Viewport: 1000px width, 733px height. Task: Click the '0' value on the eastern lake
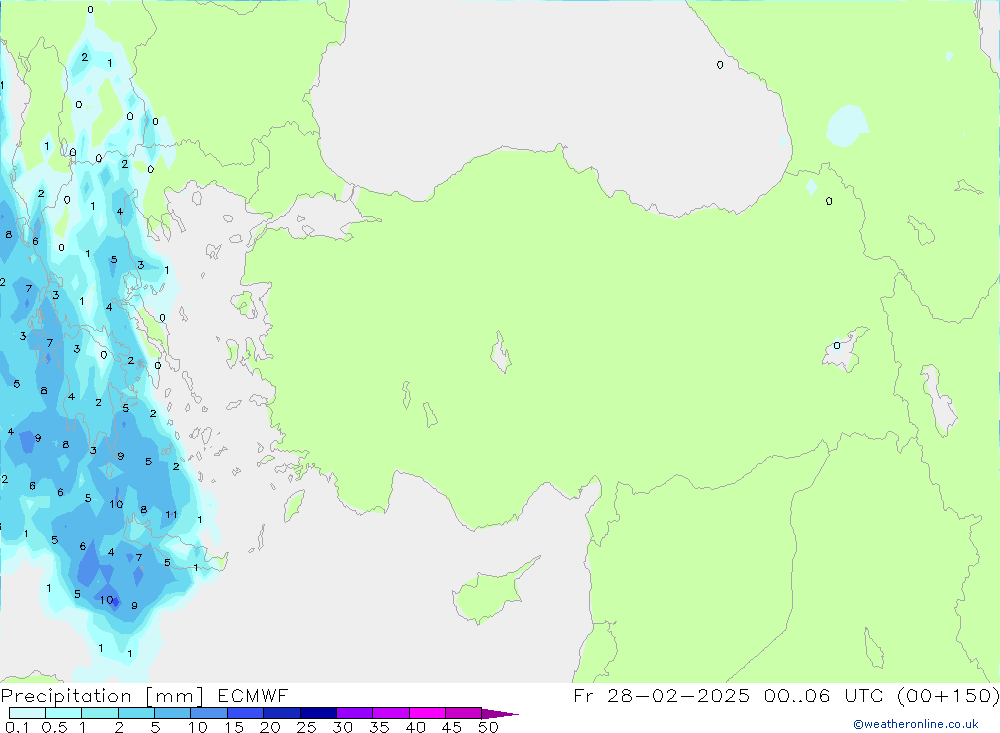click(837, 346)
